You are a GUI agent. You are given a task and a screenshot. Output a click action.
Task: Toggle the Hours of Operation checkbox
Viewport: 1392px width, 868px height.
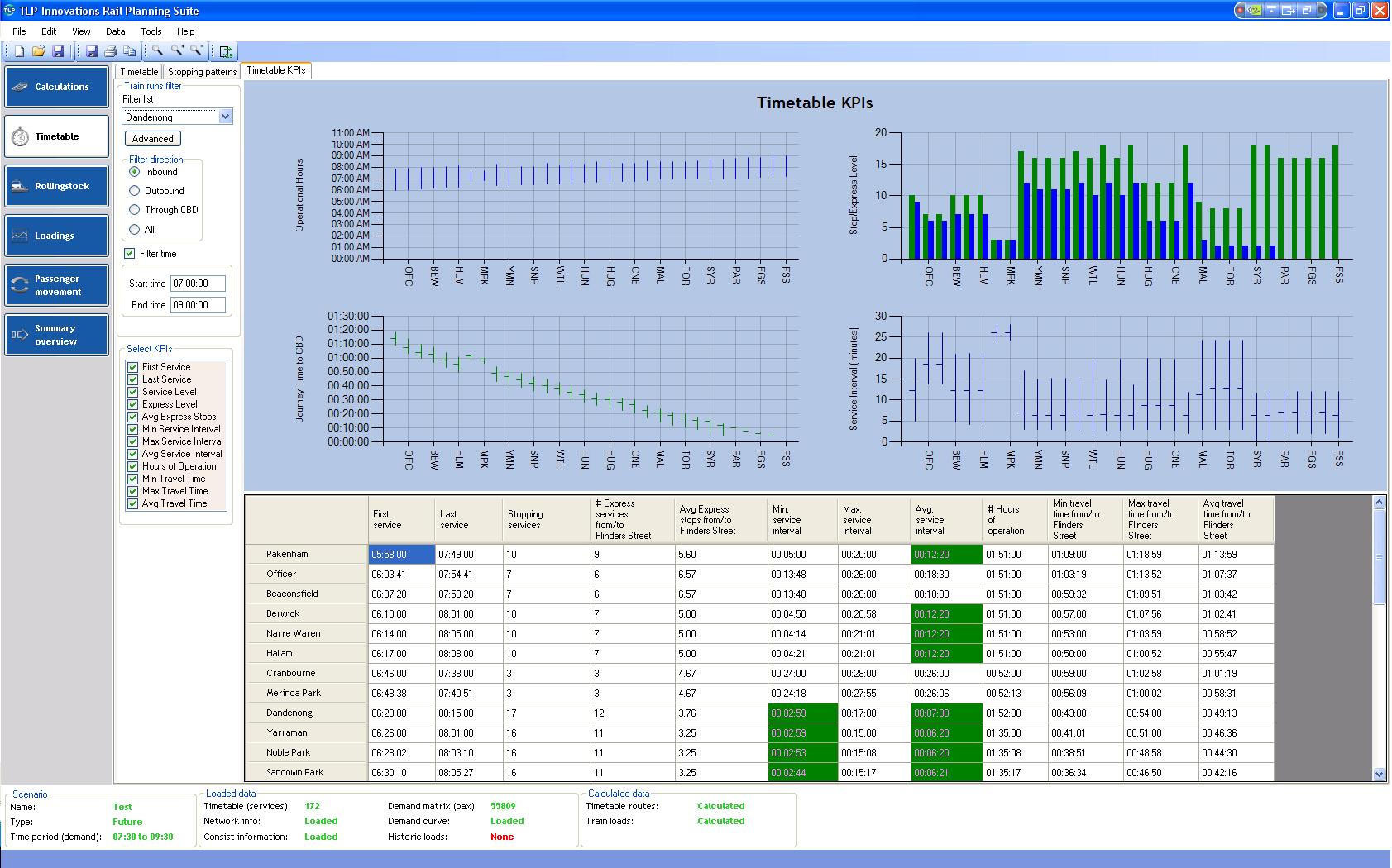[132, 466]
